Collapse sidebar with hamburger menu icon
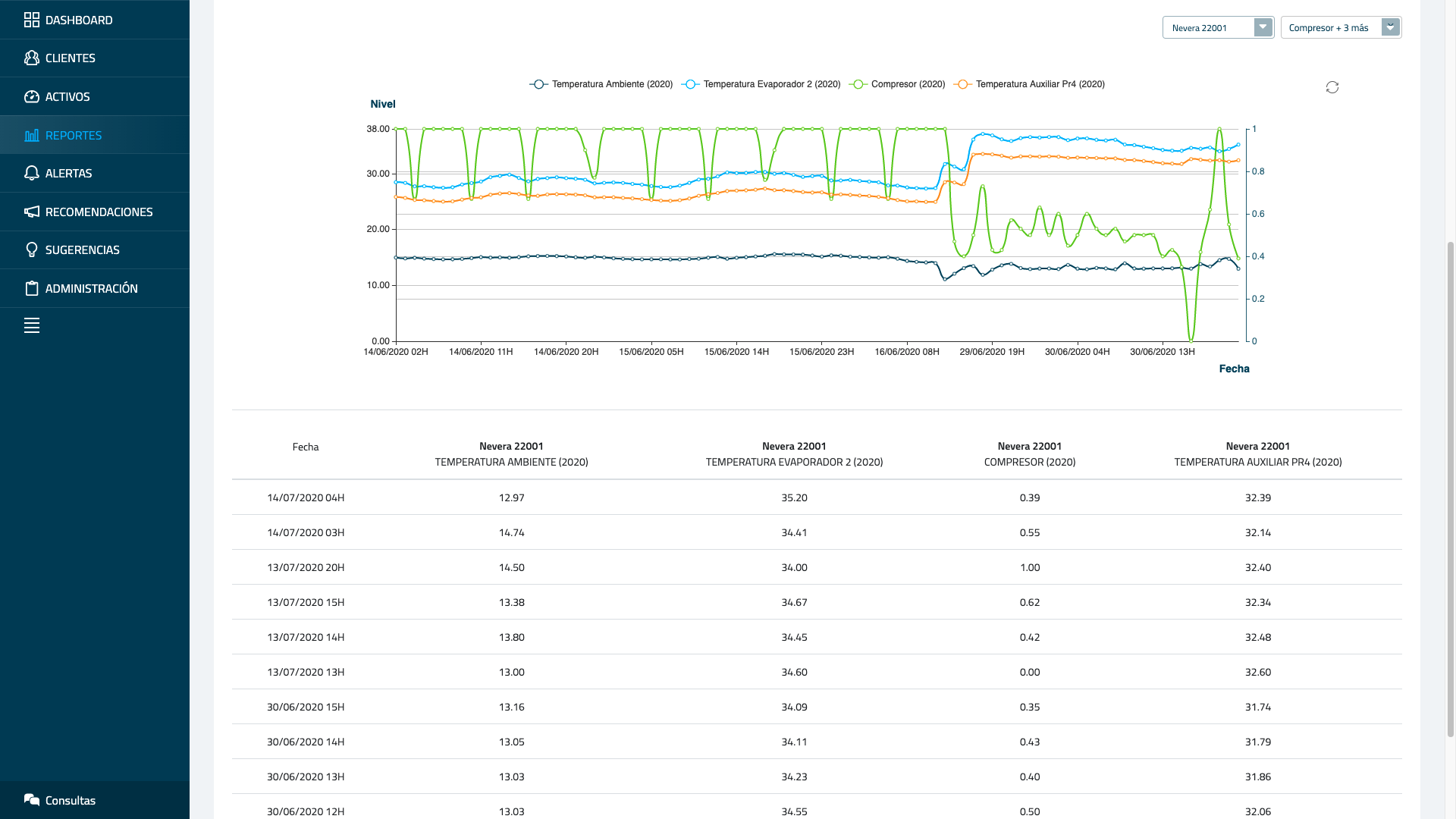 tap(31, 325)
